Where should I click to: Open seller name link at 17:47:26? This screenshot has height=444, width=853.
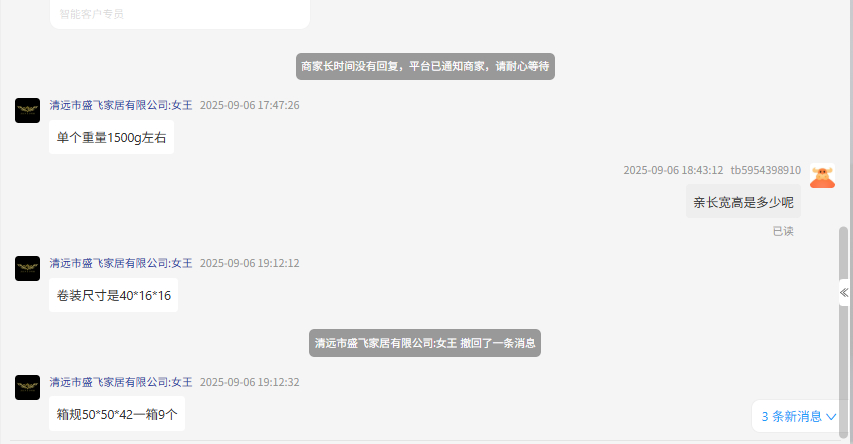click(121, 105)
